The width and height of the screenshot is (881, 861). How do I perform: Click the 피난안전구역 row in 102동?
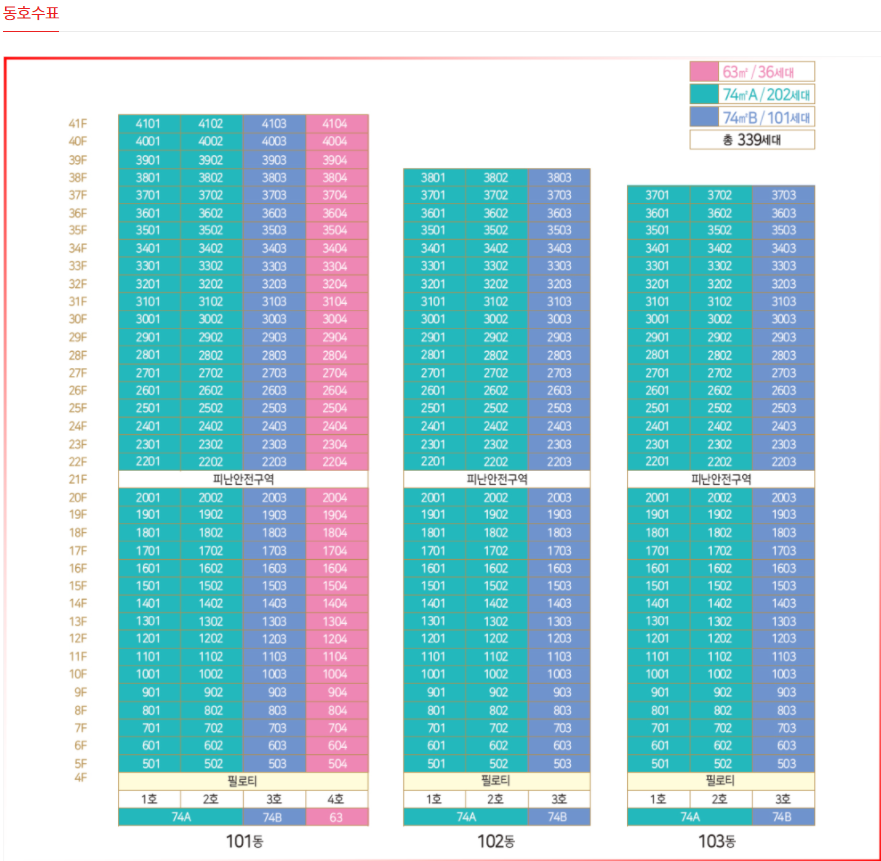pos(497,479)
